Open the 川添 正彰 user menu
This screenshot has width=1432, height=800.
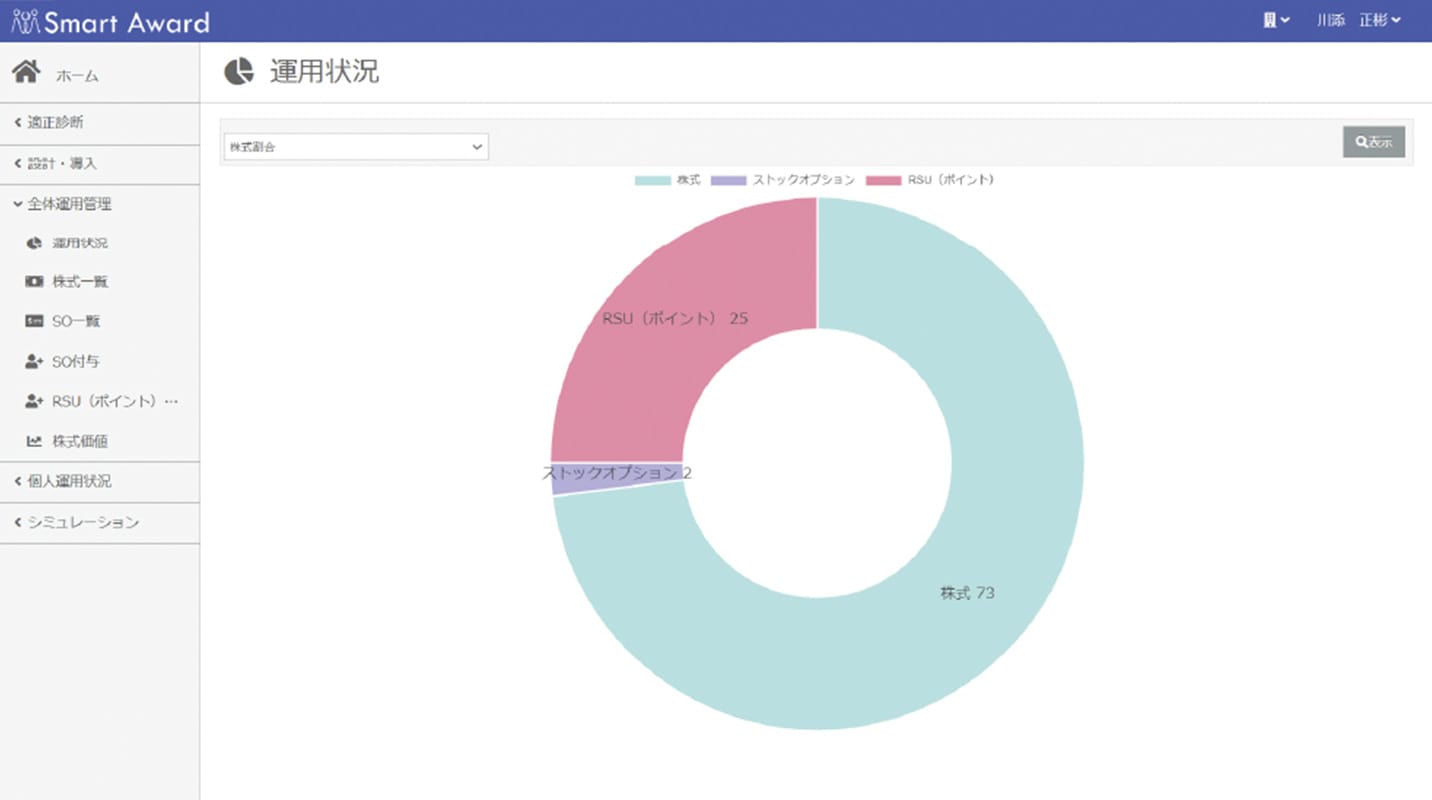click(1359, 20)
